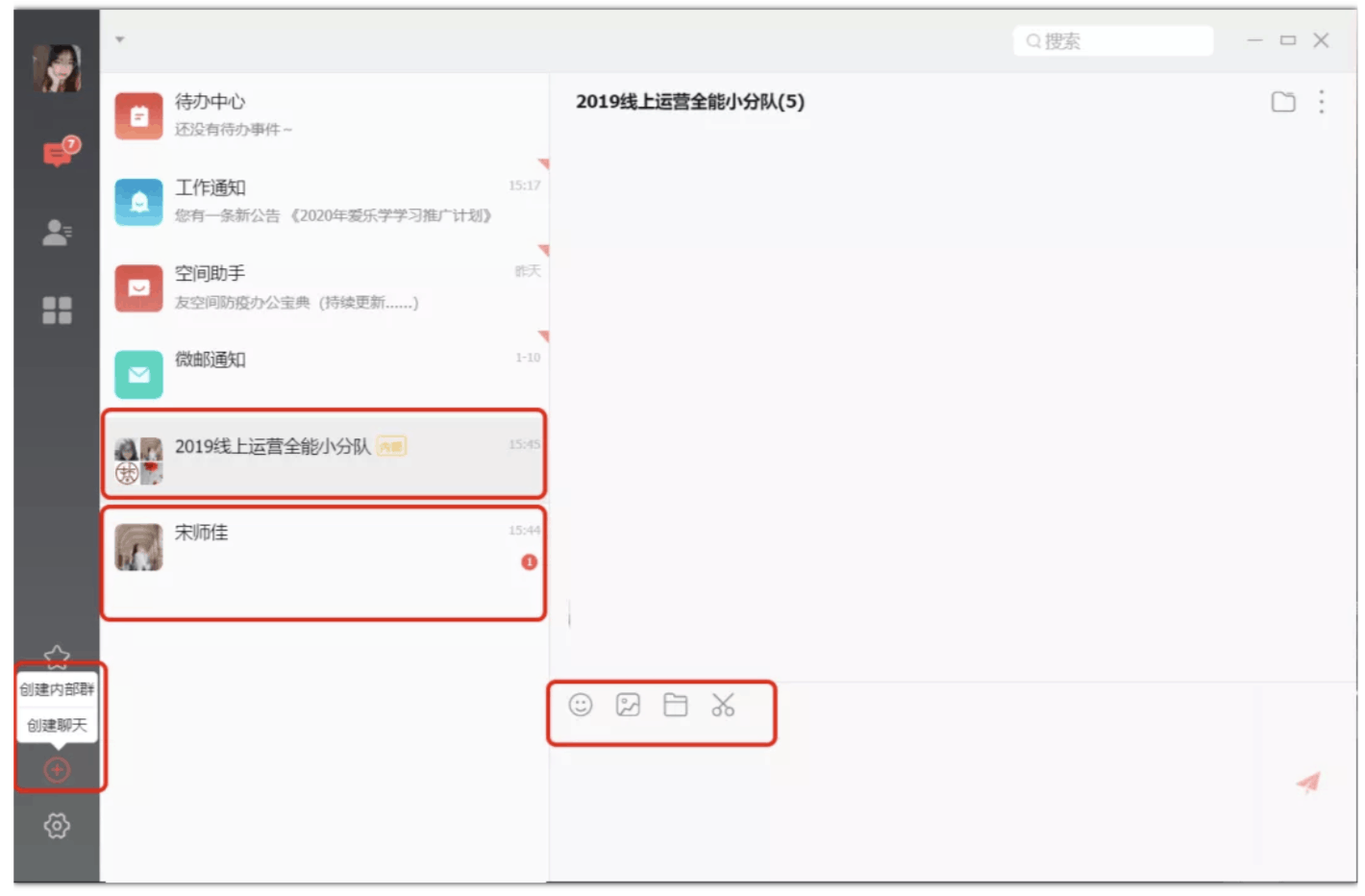Select 创建内部群 from popup menu
Screen dimensions: 1365x896
coord(57,689)
